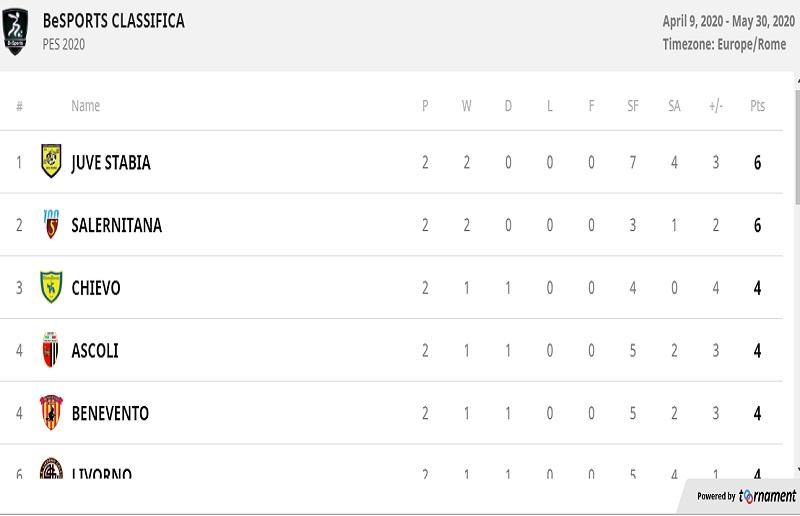Click the BeSports shield logo
The image size is (800, 516).
tap(15, 32)
